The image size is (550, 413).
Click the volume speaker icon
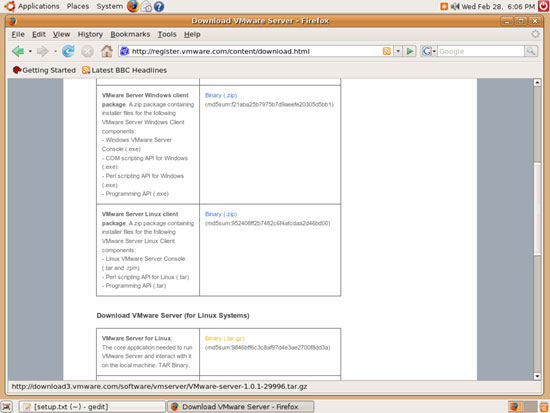(455, 6)
